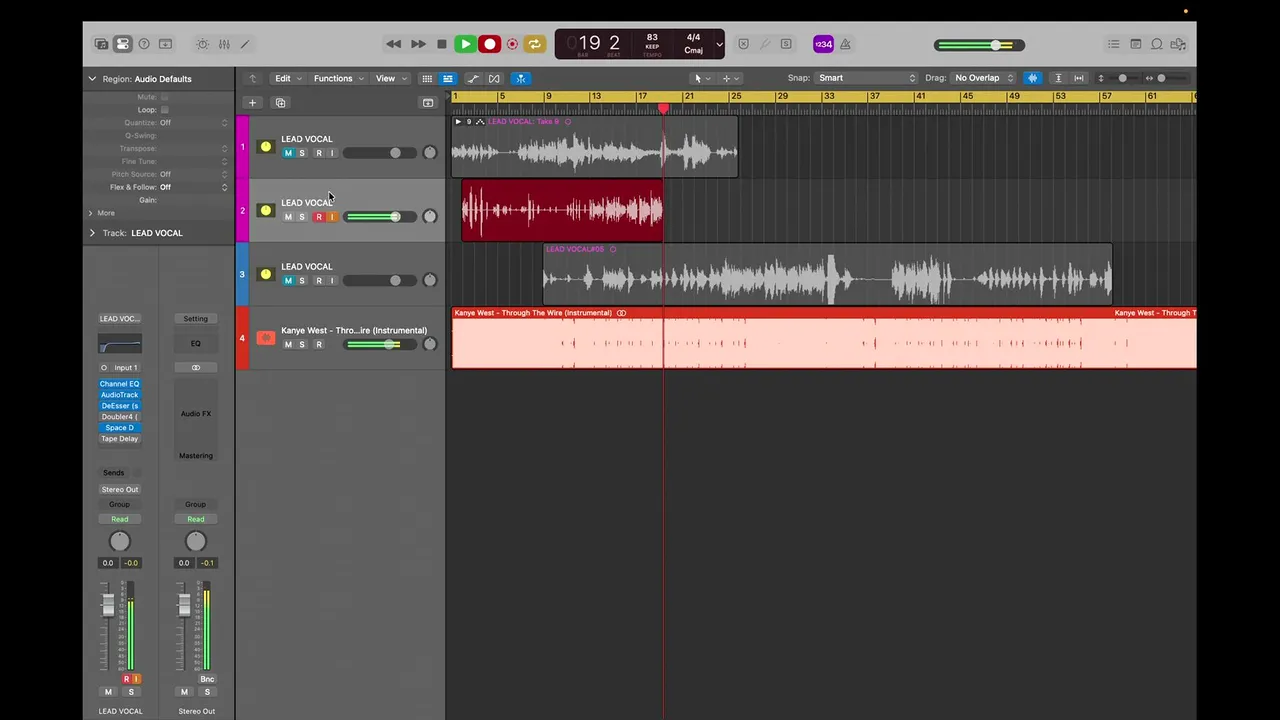The height and width of the screenshot is (720, 1280).
Task: Click the red Record button
Action: [x=489, y=44]
